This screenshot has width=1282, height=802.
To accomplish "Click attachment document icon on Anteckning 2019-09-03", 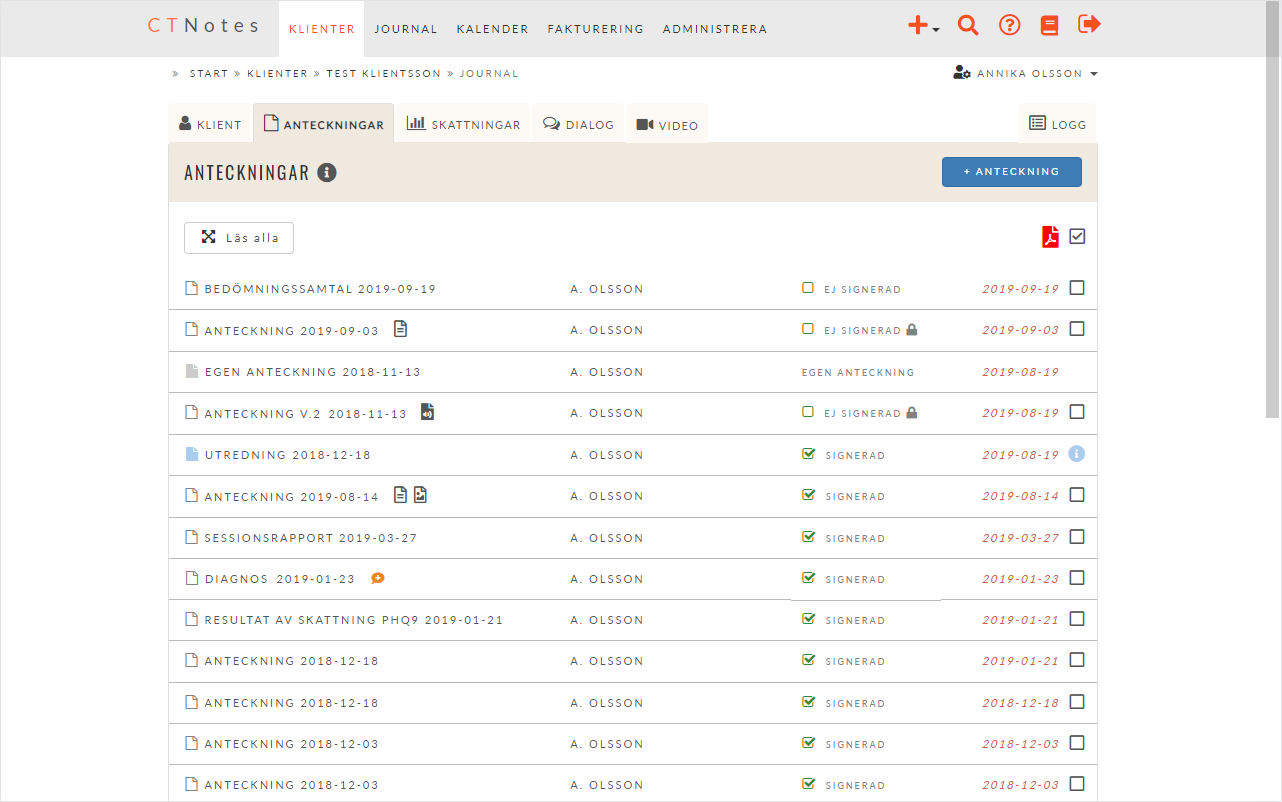I will [x=400, y=329].
